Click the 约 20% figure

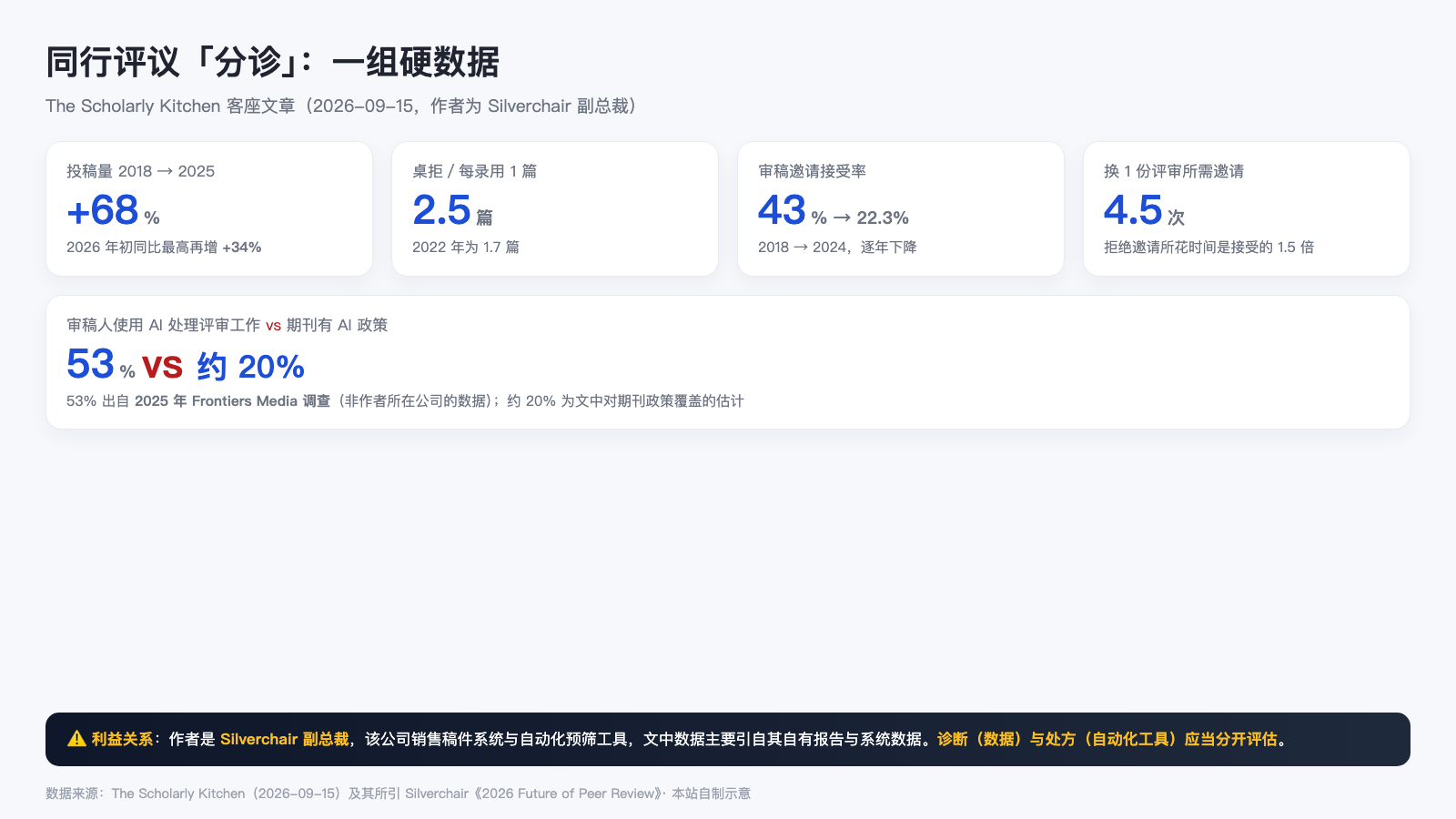click(250, 367)
